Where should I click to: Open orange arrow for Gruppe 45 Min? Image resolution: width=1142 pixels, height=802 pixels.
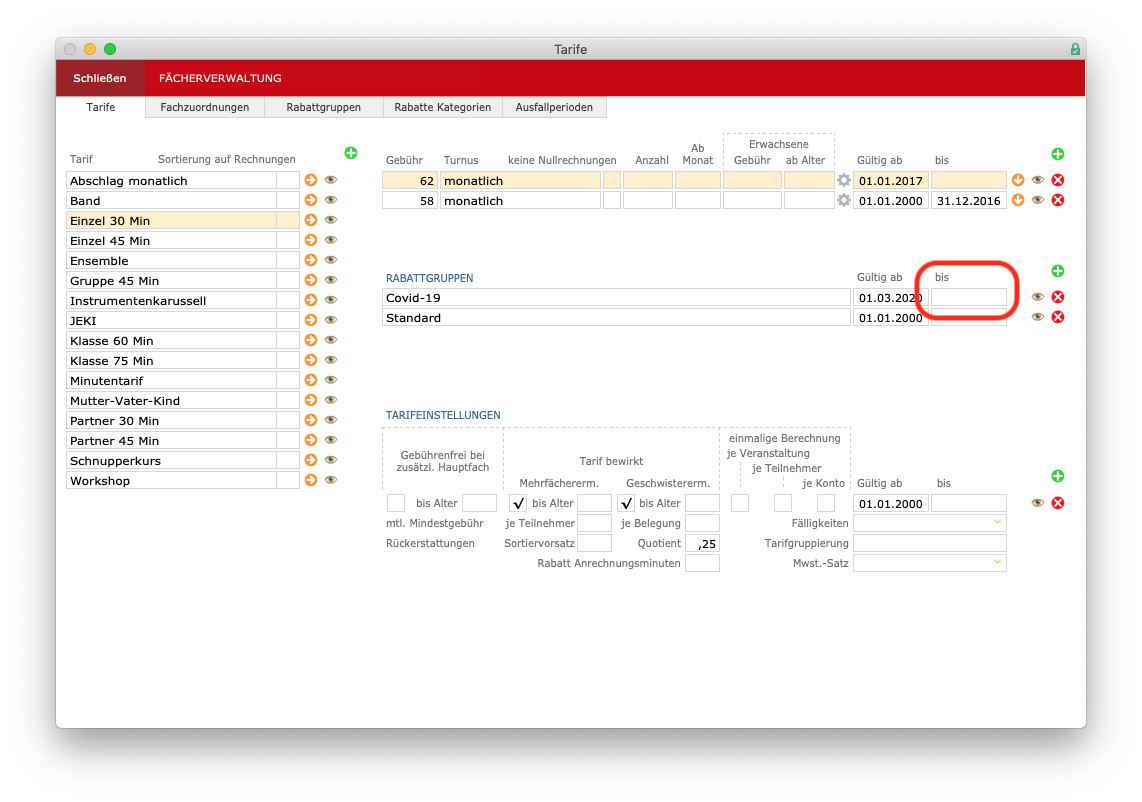[x=311, y=280]
